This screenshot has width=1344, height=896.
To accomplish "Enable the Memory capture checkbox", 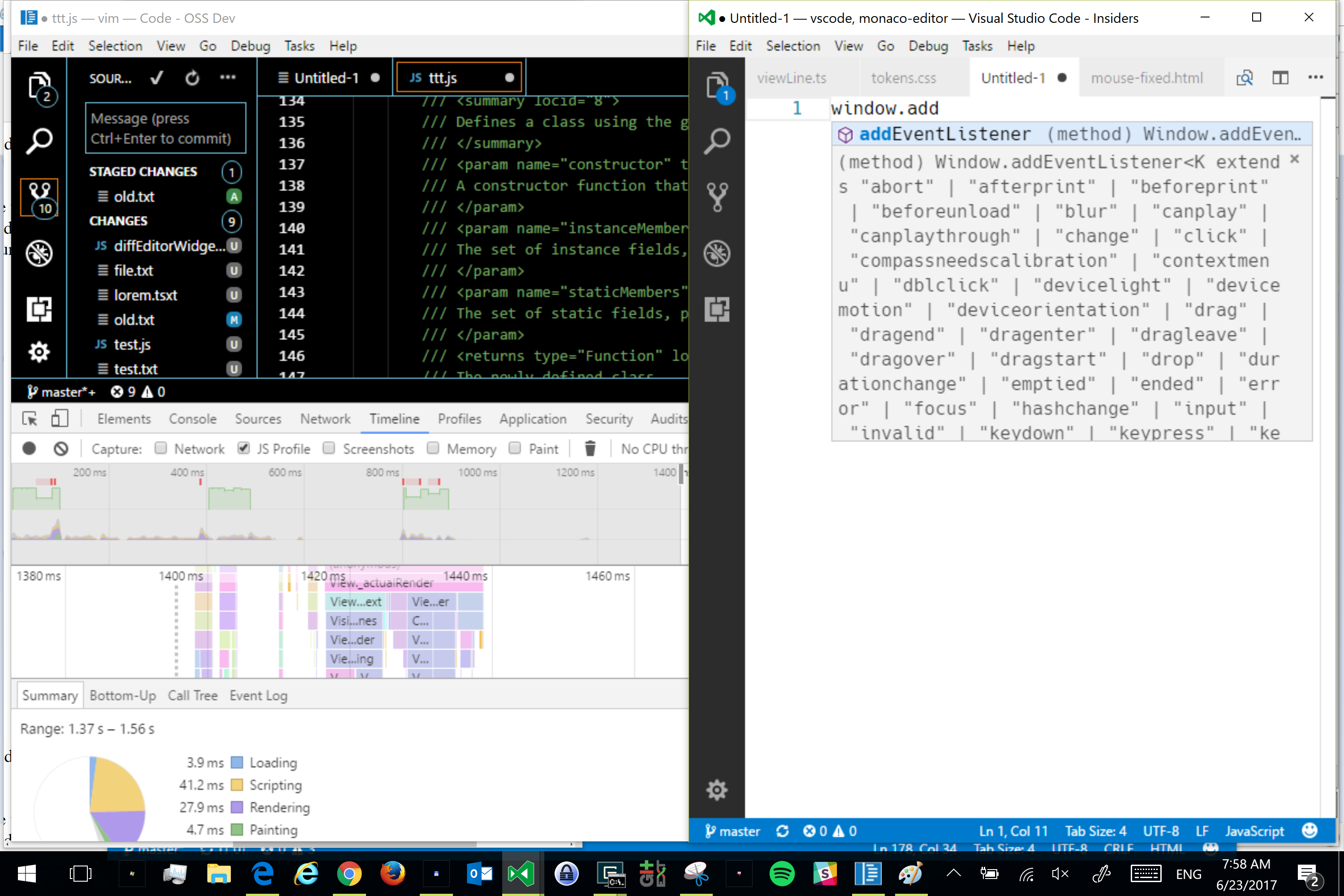I will 433,448.
